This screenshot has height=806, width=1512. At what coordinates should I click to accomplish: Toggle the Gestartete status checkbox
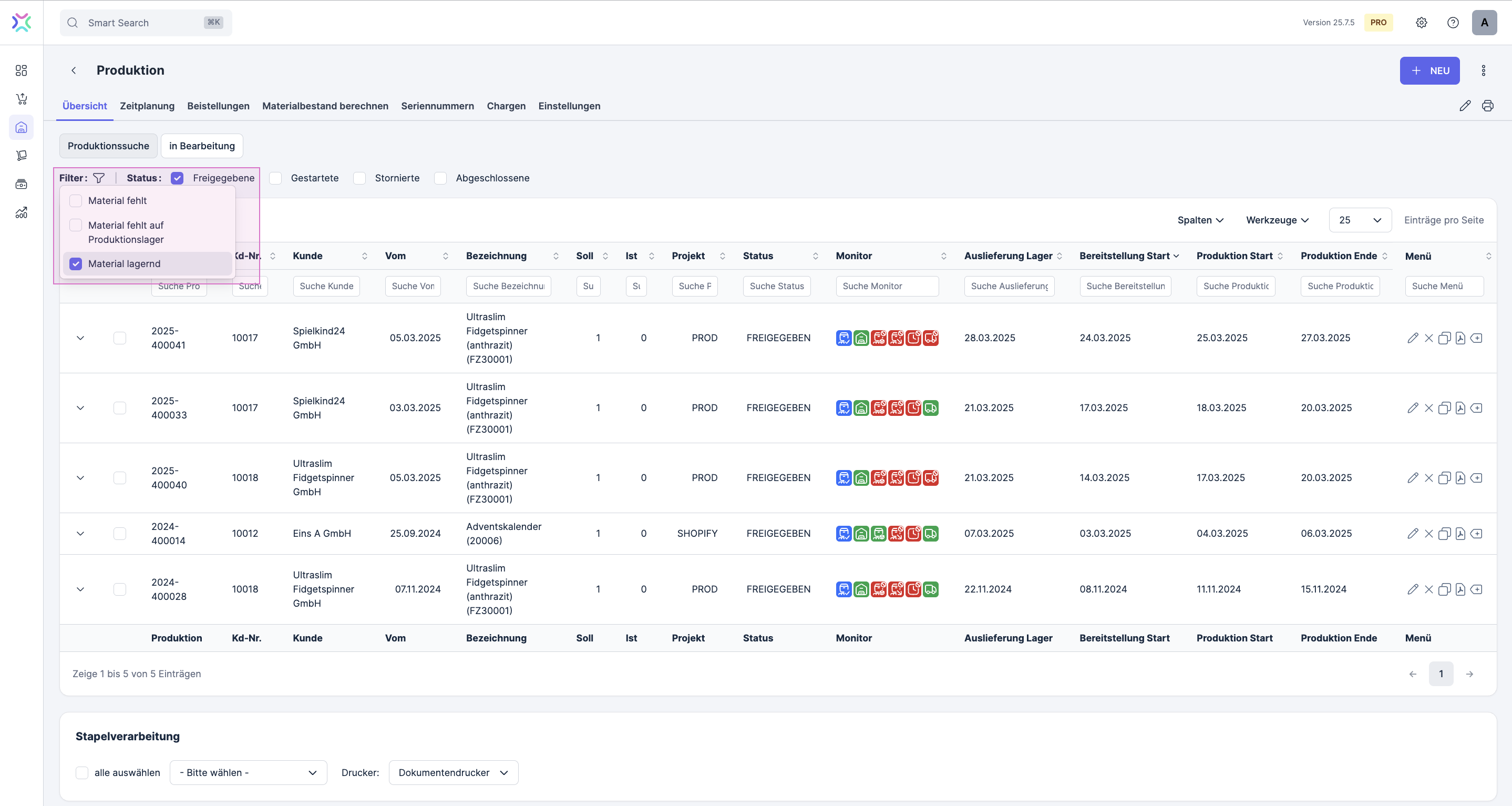276,178
